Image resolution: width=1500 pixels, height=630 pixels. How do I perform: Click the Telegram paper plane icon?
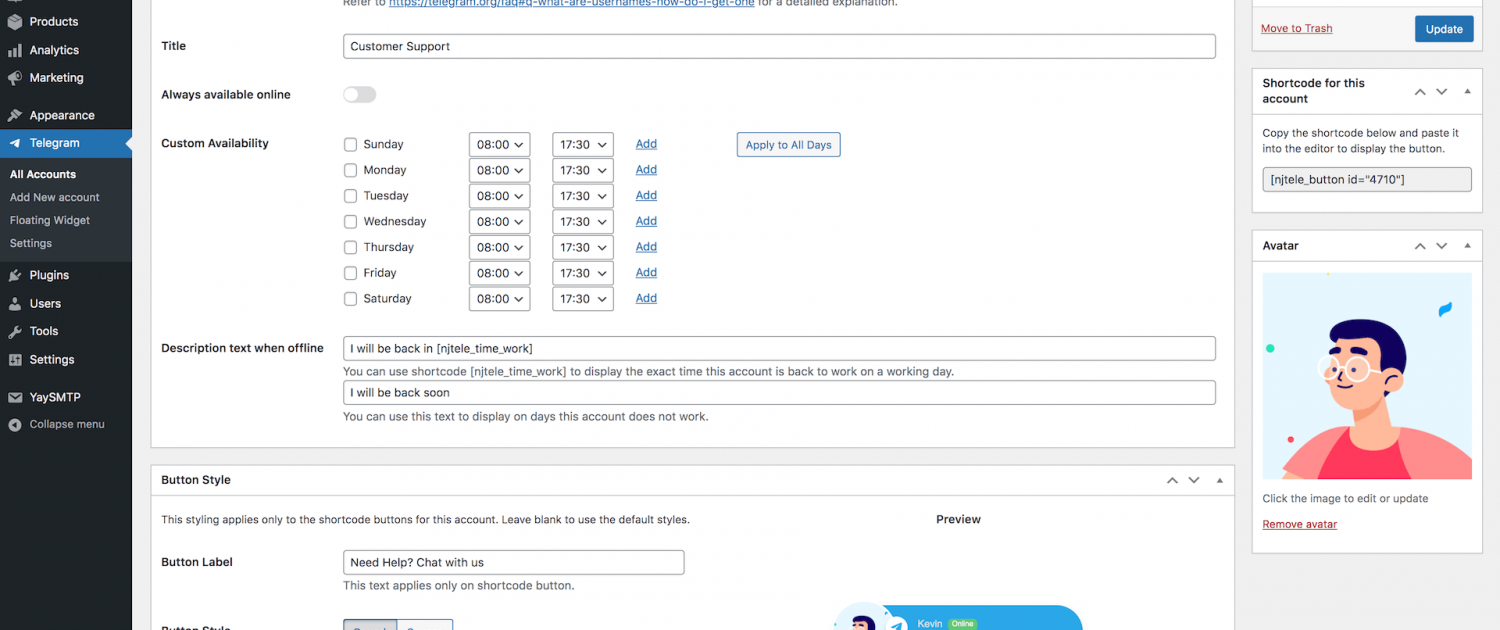15,143
